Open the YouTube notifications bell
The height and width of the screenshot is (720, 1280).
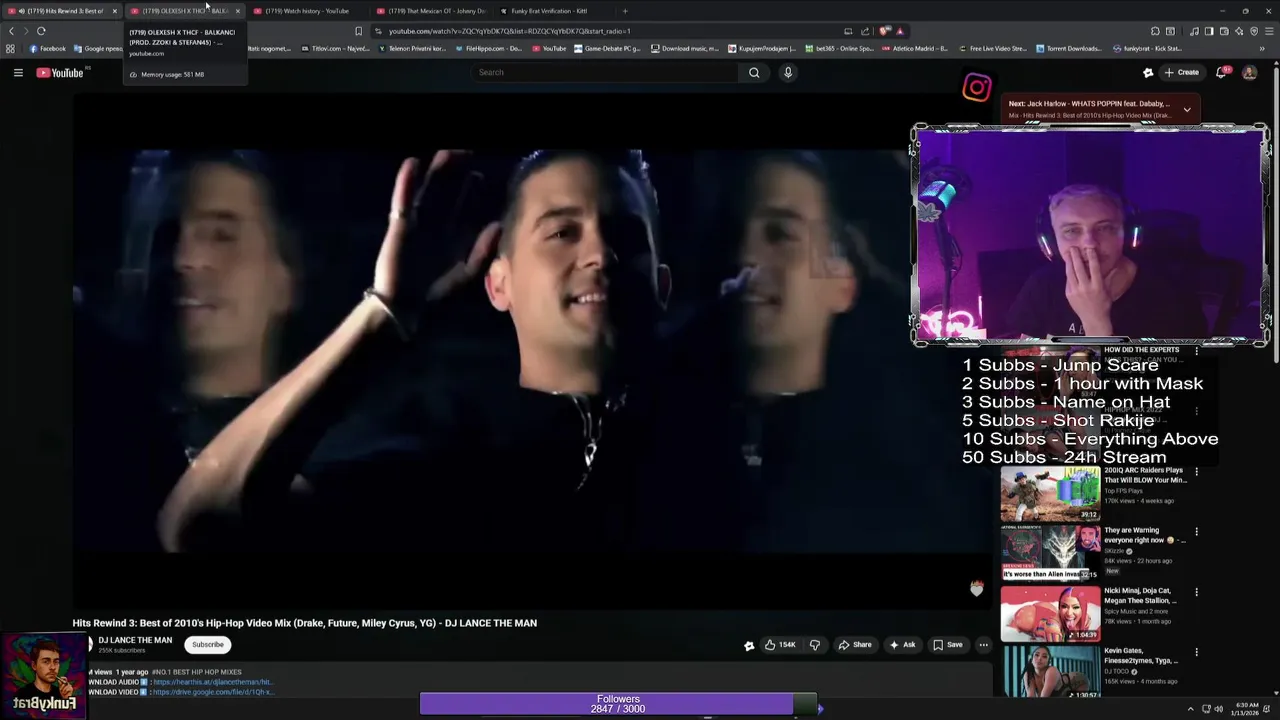coord(1221,72)
